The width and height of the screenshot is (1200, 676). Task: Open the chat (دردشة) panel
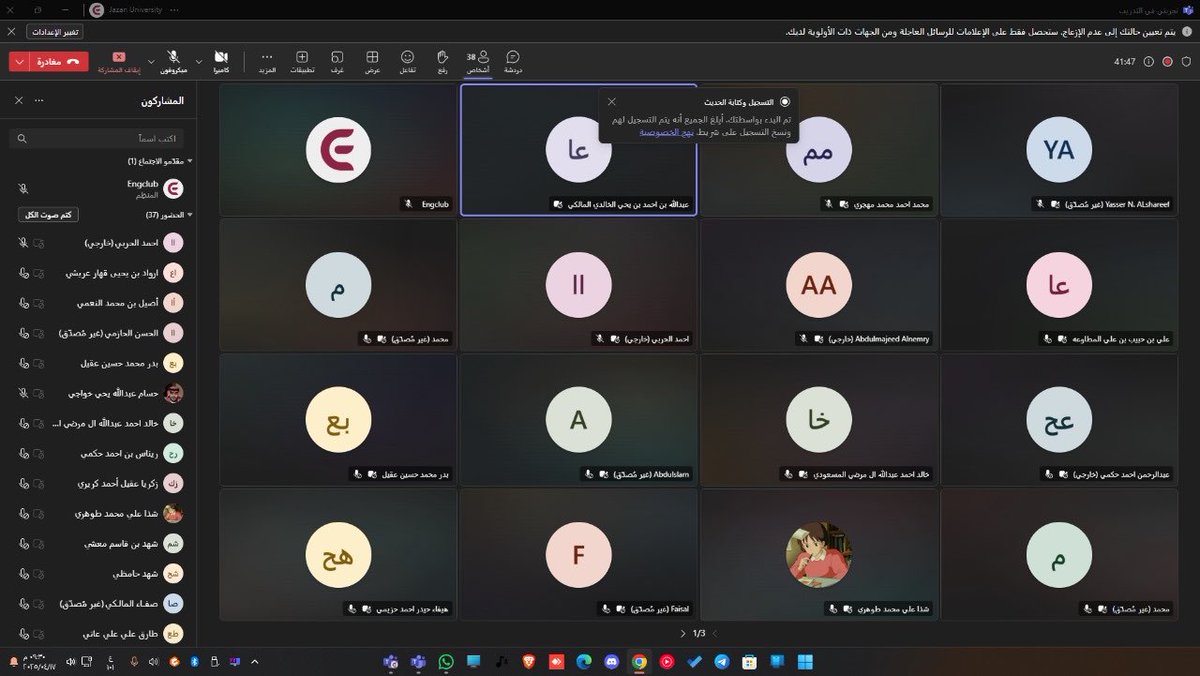click(x=513, y=61)
